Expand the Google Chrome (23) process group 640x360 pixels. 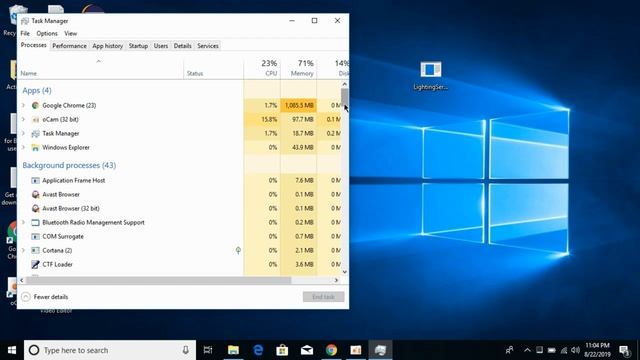[x=23, y=105]
